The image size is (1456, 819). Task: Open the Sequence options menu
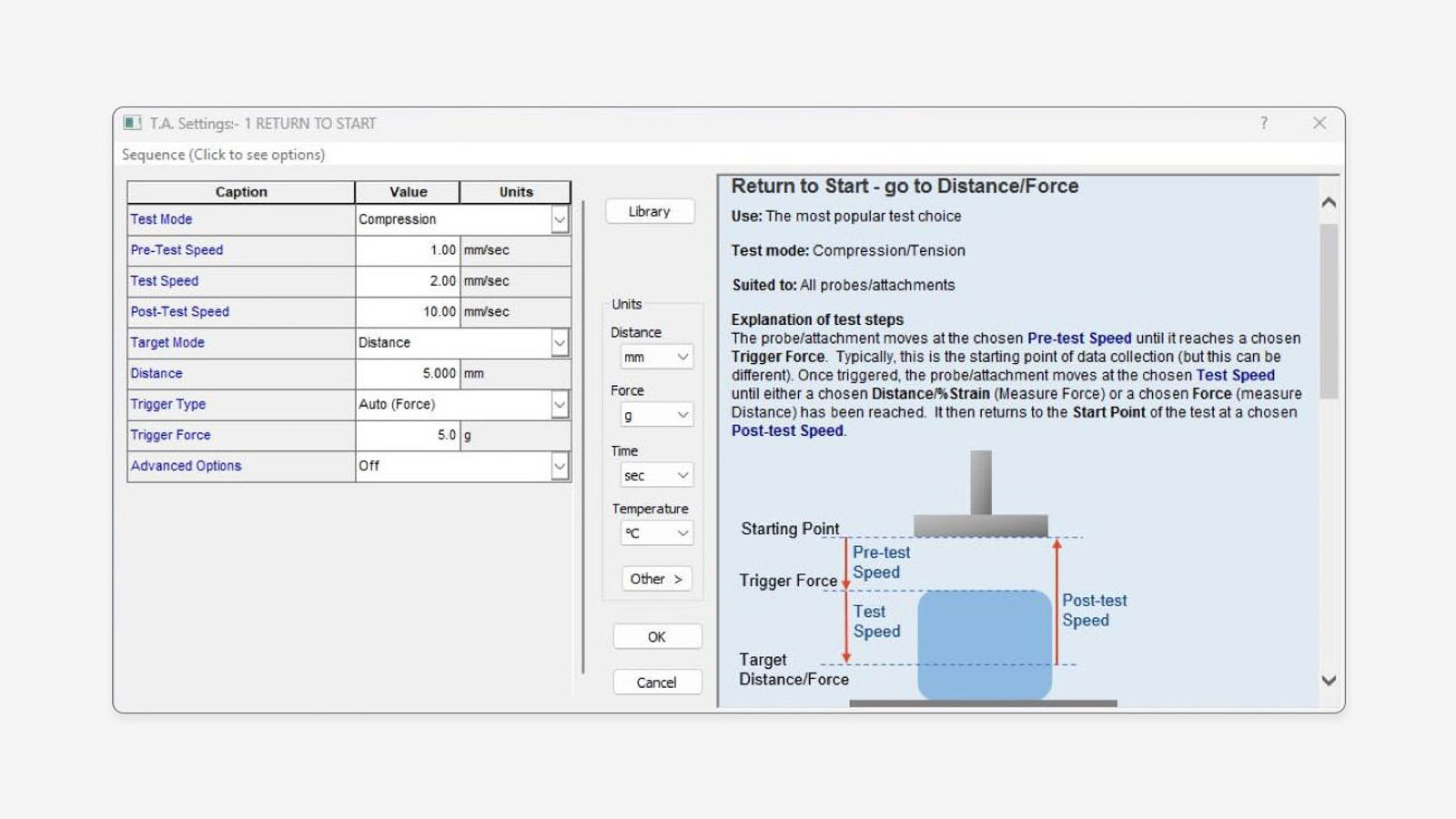pos(222,155)
